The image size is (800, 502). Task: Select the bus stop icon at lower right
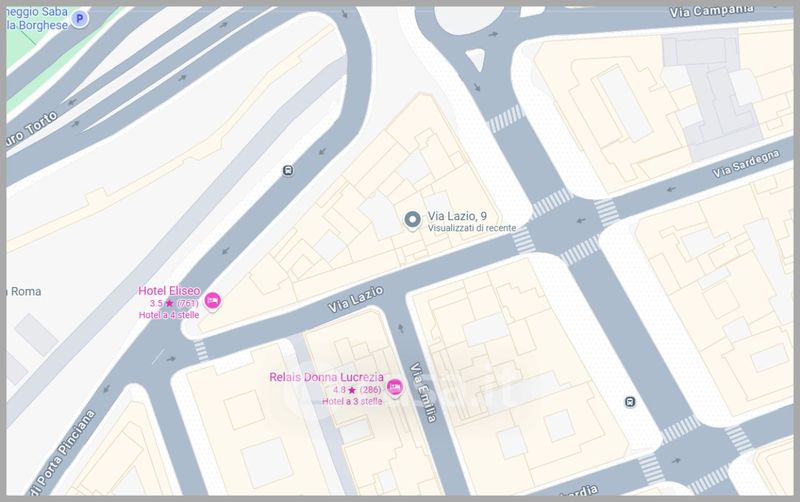629,402
